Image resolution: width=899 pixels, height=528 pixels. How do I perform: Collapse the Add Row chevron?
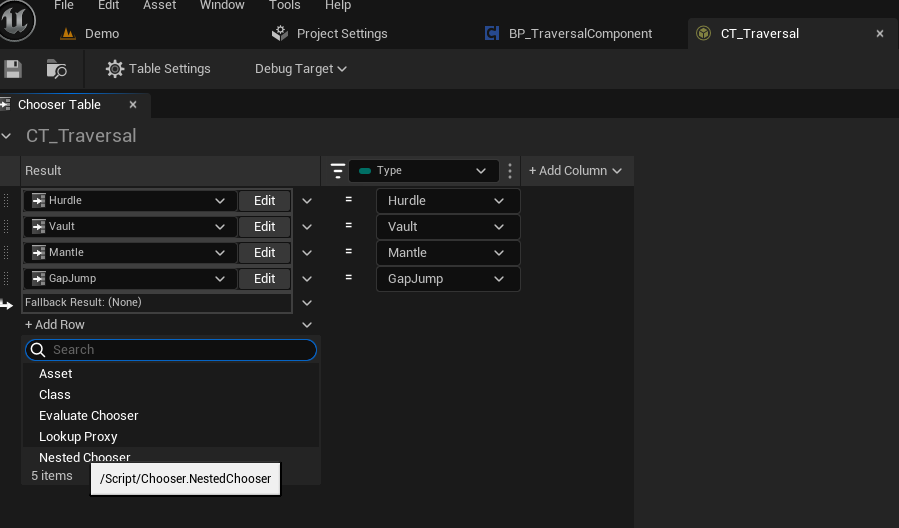coord(307,325)
